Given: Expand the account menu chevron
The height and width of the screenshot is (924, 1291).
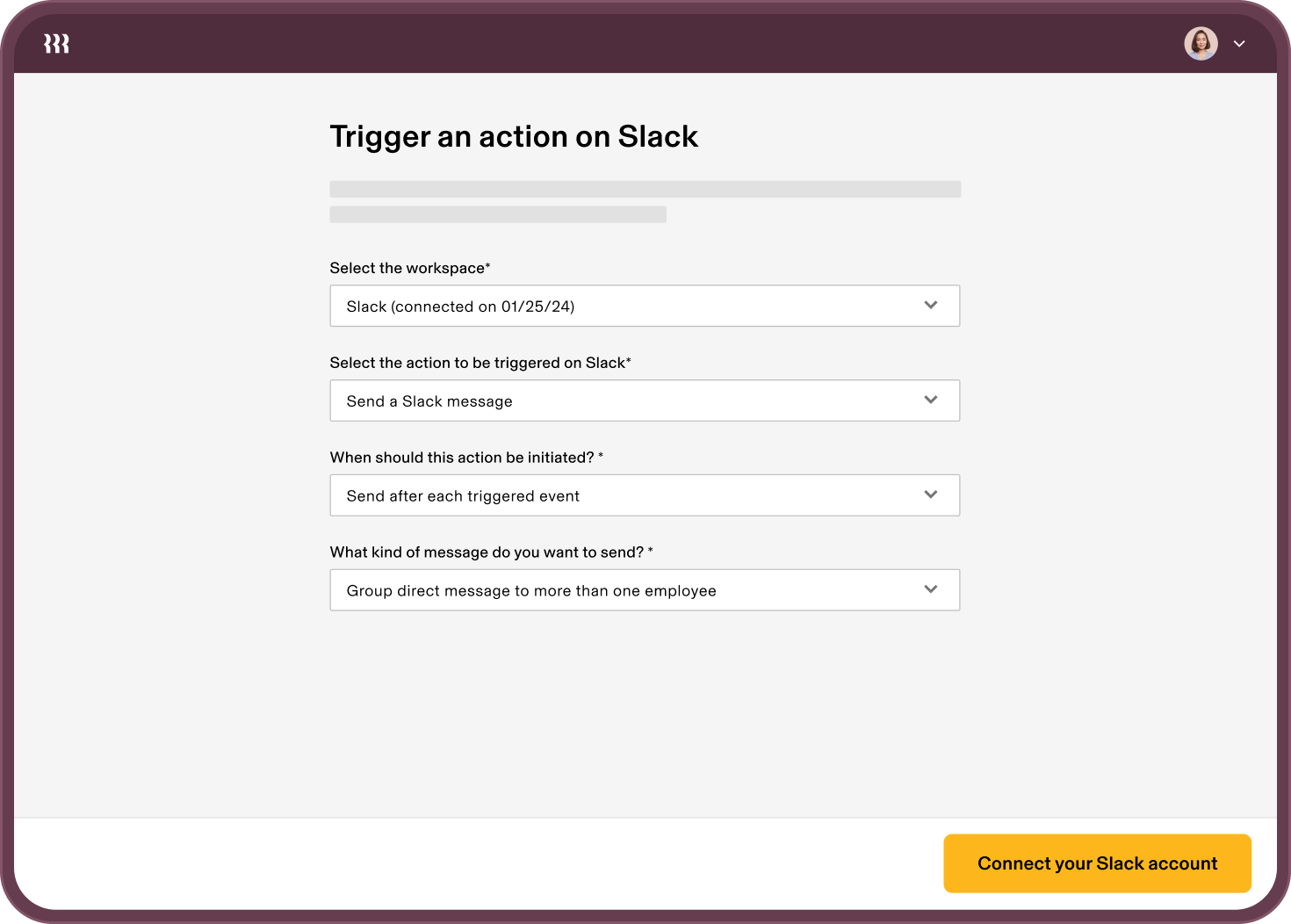Looking at the screenshot, I should [x=1239, y=43].
